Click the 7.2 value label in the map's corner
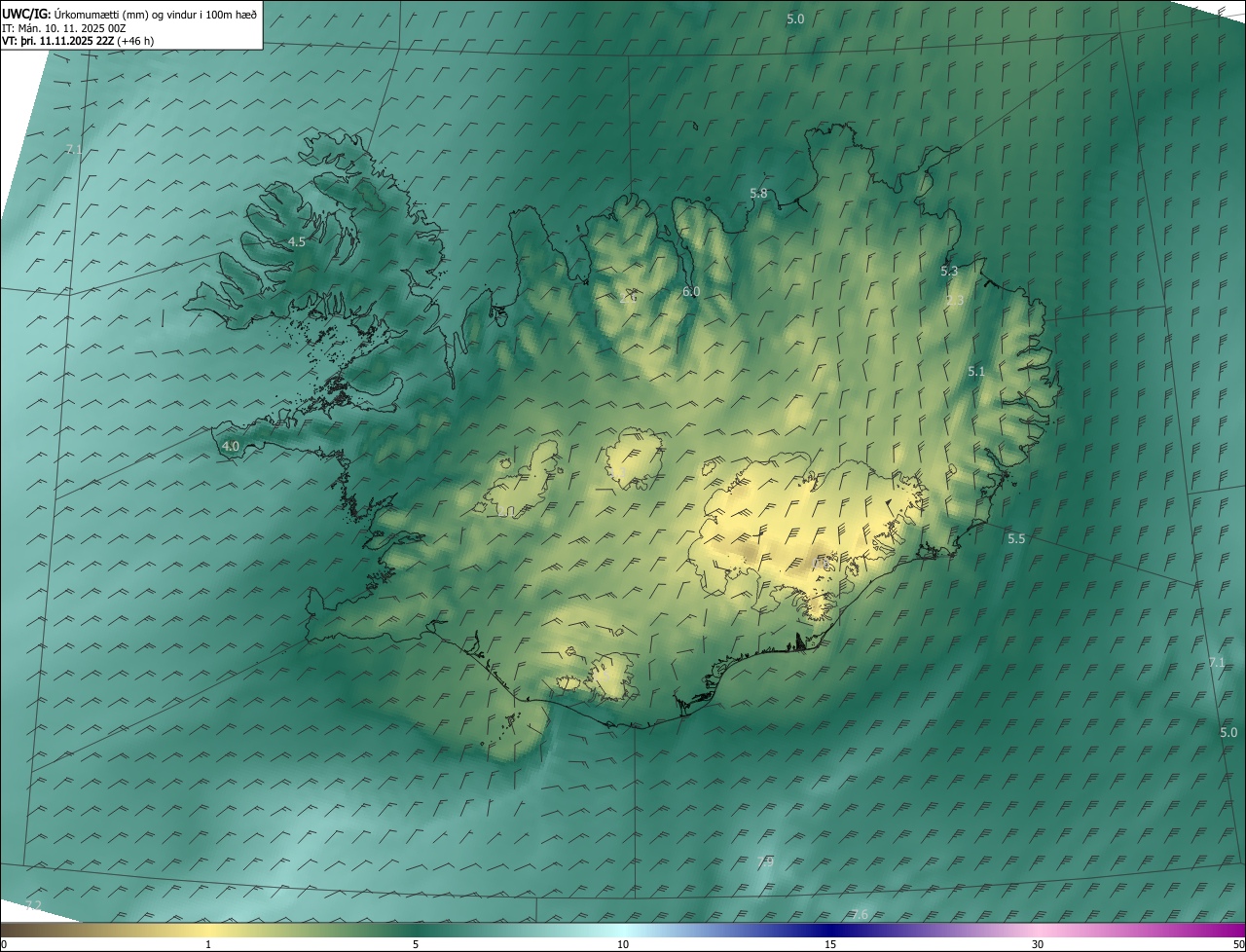Screen dimensions: 1246x952 [33, 905]
